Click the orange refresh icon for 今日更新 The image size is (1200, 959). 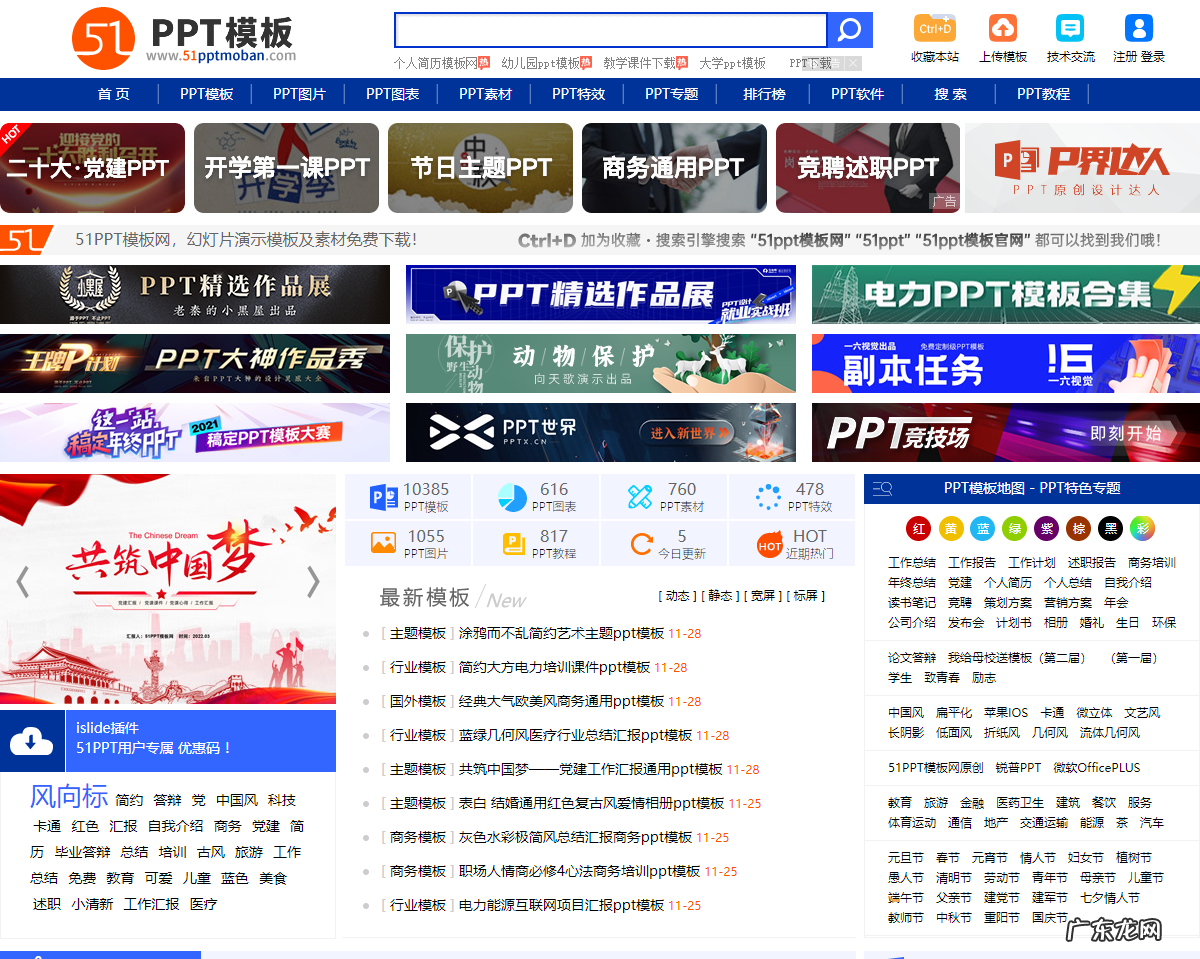644,544
